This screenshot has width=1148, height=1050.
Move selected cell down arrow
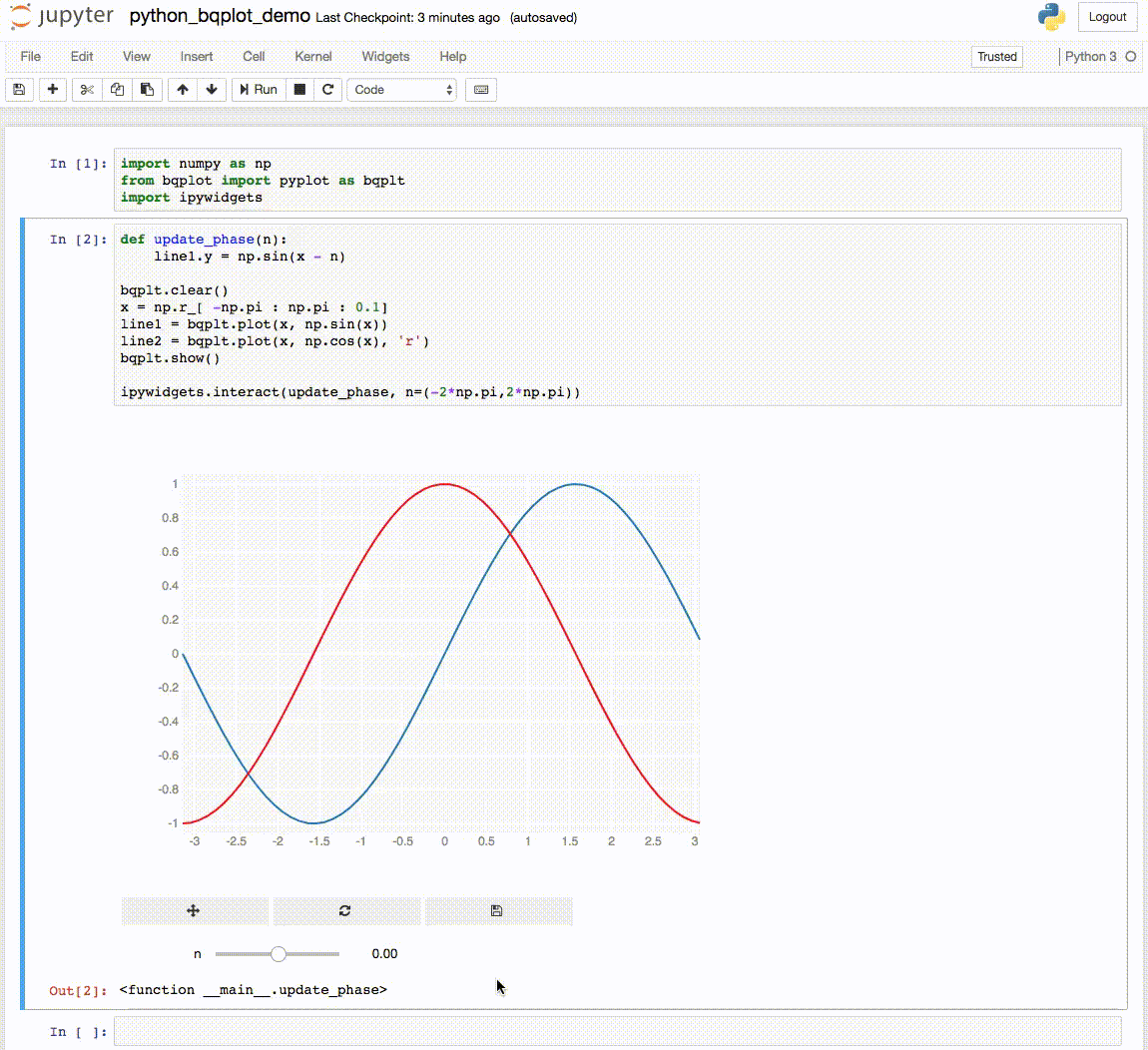click(x=212, y=90)
